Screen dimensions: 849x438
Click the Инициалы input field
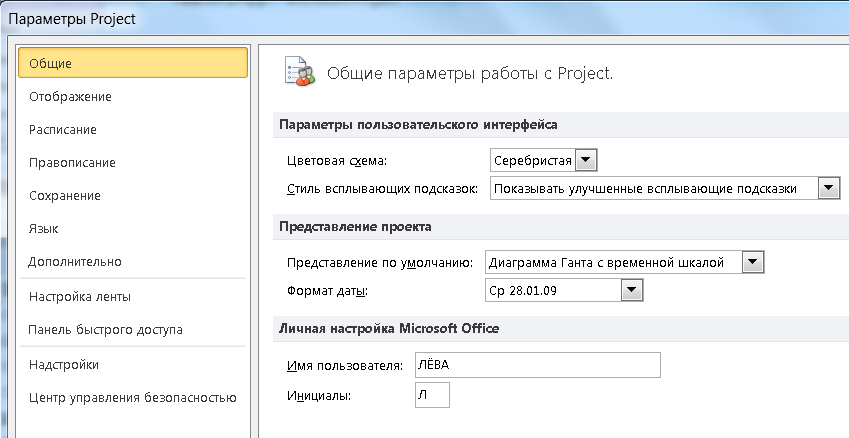pos(432,395)
